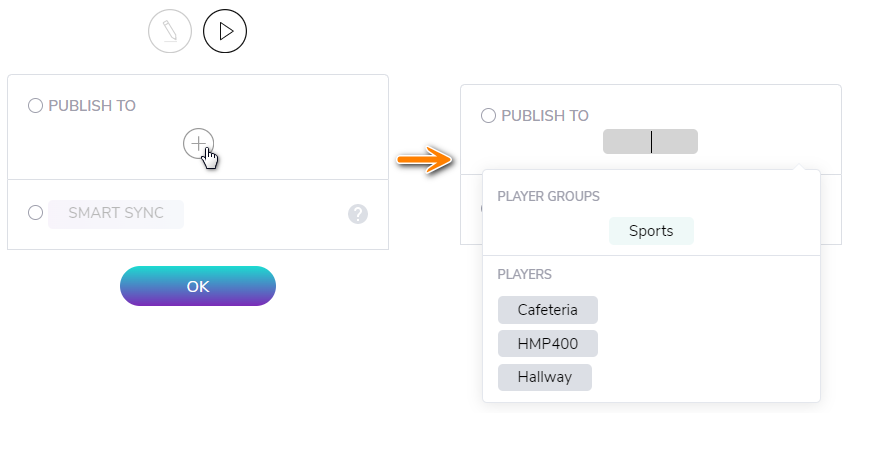Click the Smart Sync label box

click(x=116, y=214)
